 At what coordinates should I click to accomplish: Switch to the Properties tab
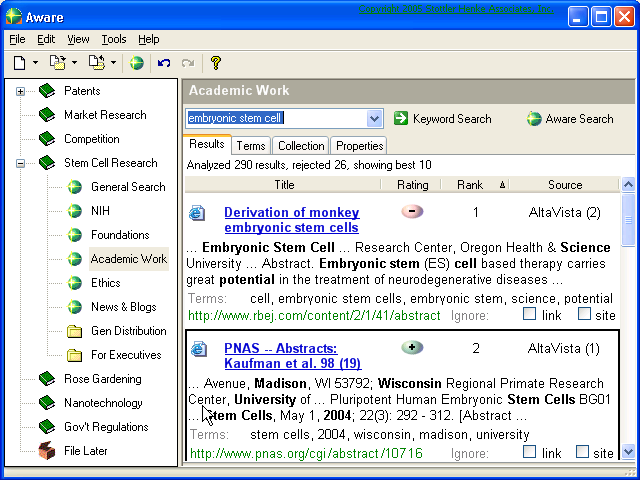pyautogui.click(x=360, y=146)
